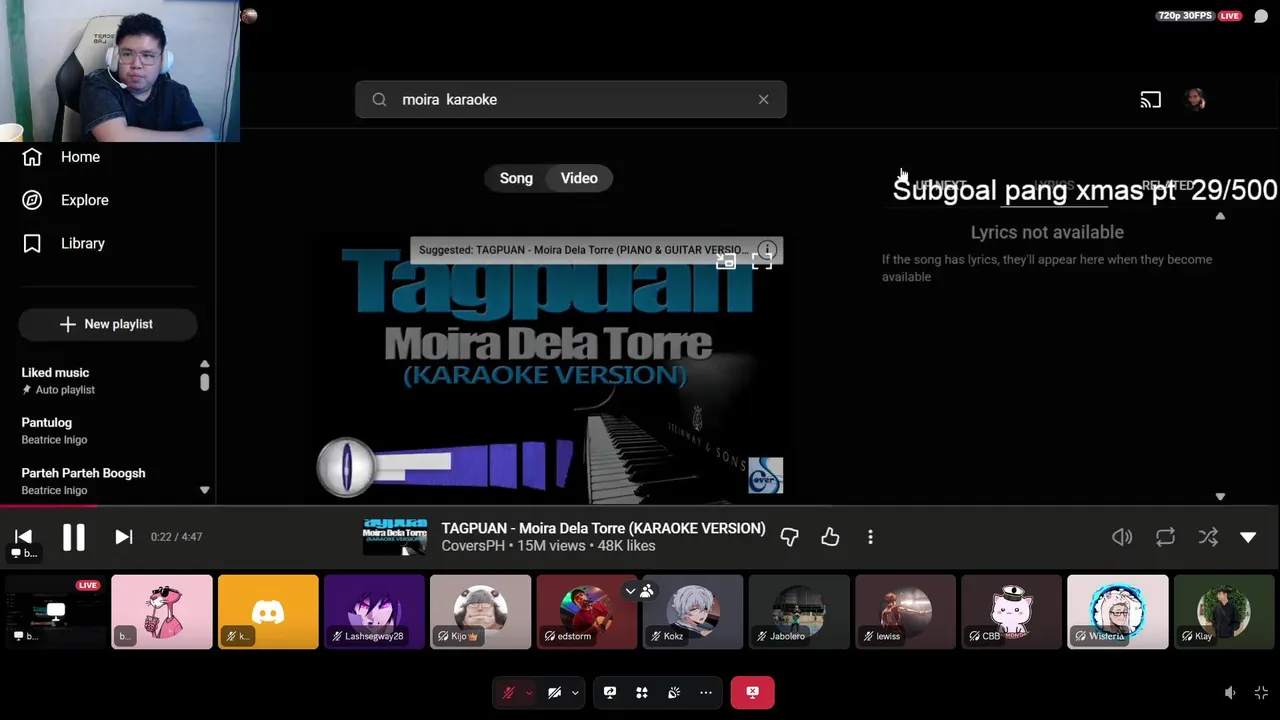Enter fullscreen on the video

[762, 262]
